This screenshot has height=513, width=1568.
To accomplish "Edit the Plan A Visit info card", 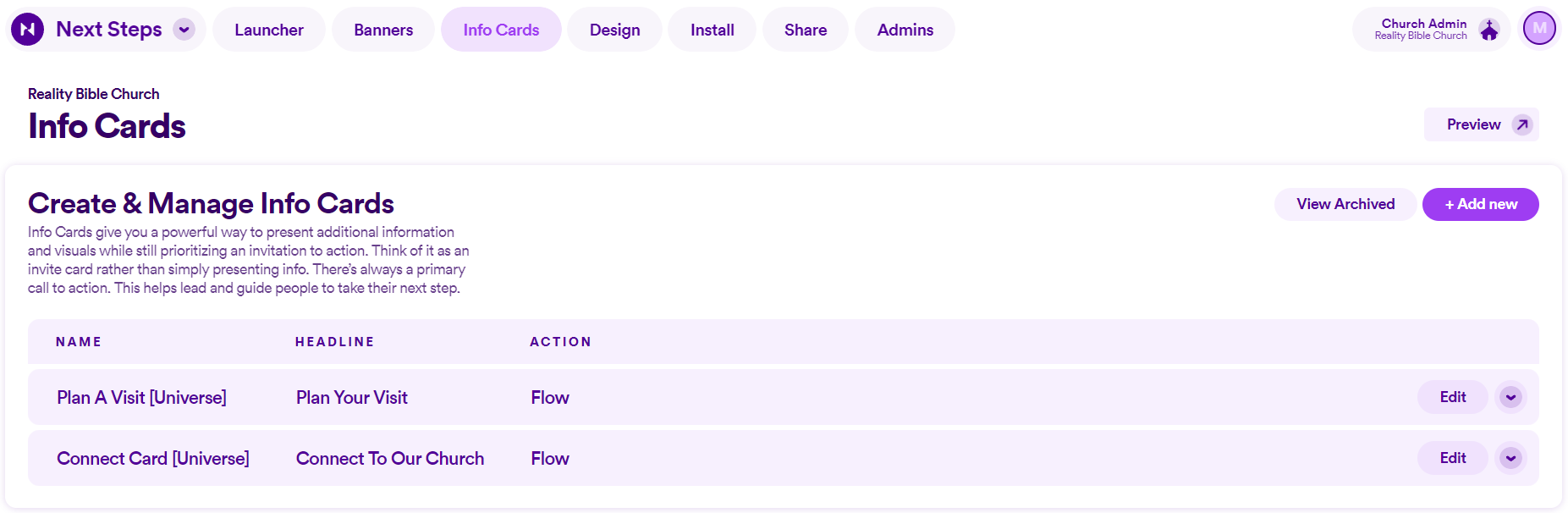I will (1452, 397).
